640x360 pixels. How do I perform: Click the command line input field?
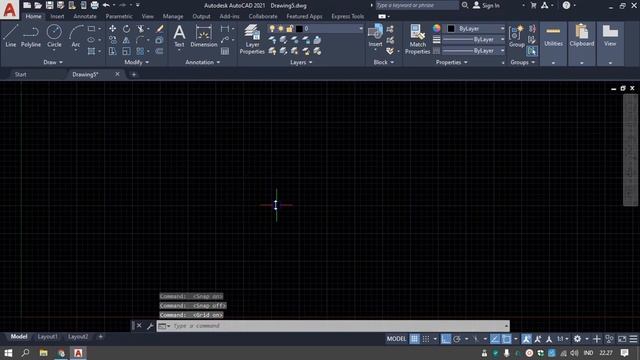333,326
